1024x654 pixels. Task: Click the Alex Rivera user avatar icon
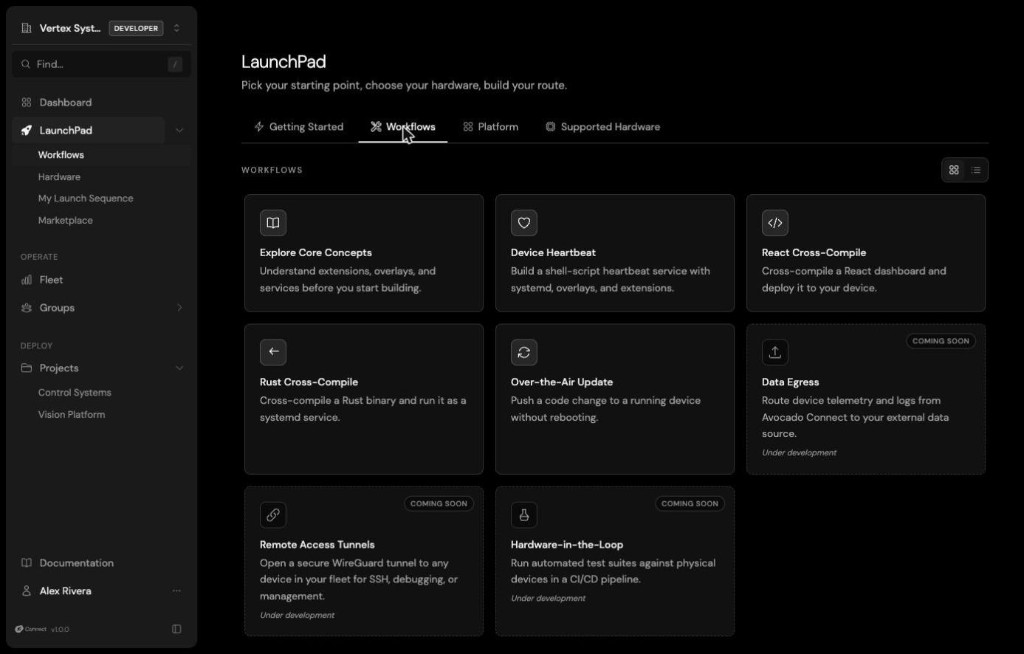pyautogui.click(x=26, y=591)
